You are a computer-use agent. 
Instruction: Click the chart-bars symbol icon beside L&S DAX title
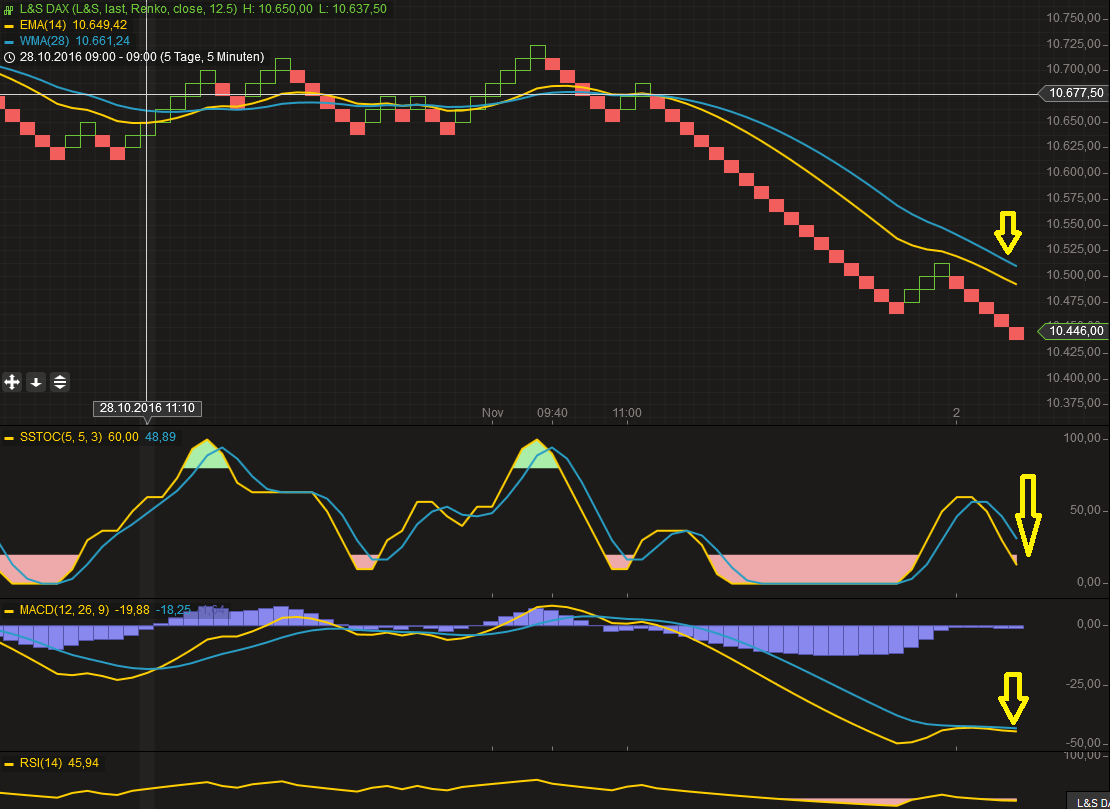pyautogui.click(x=8, y=8)
